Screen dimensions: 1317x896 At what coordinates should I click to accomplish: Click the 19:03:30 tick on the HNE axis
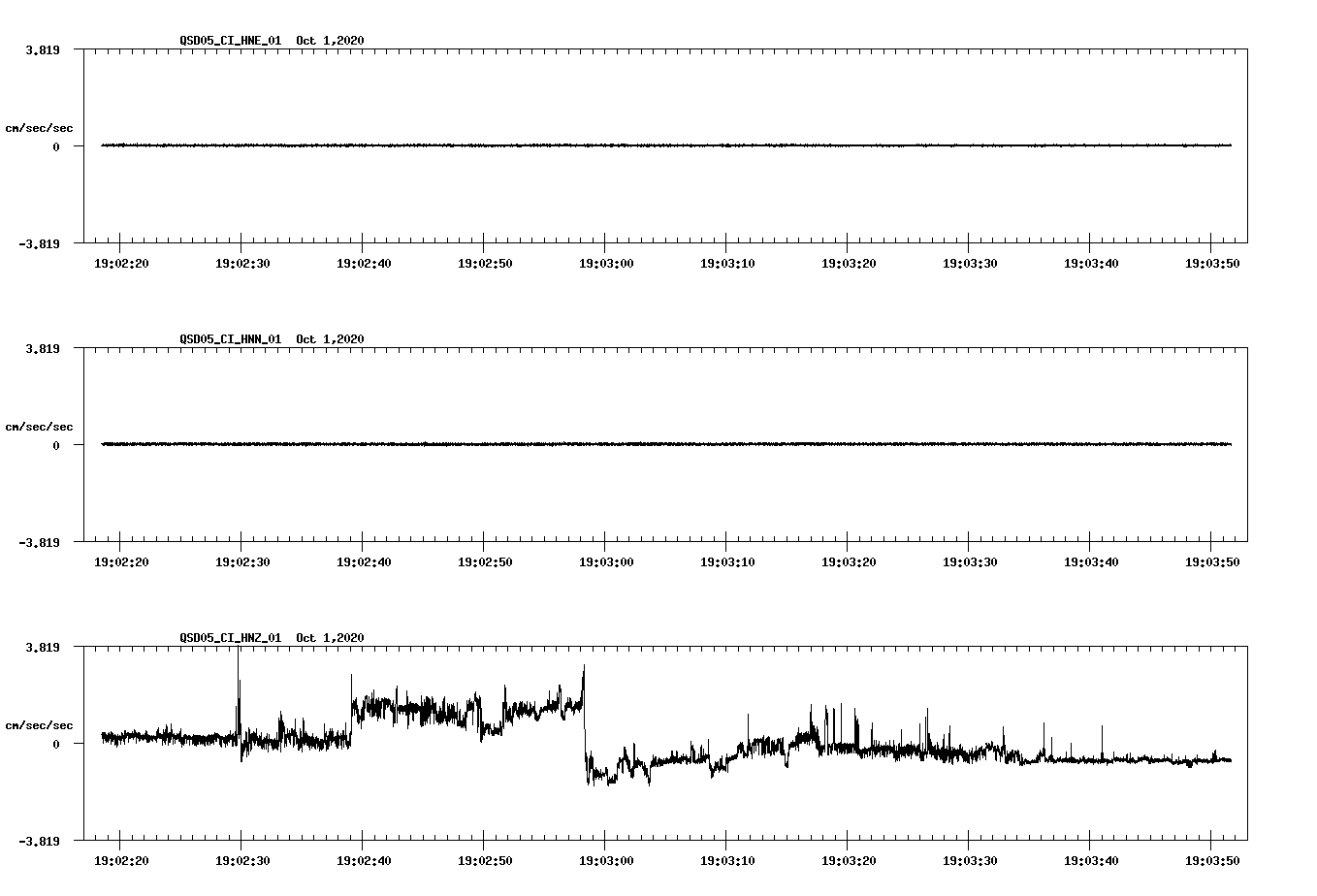tap(970, 261)
